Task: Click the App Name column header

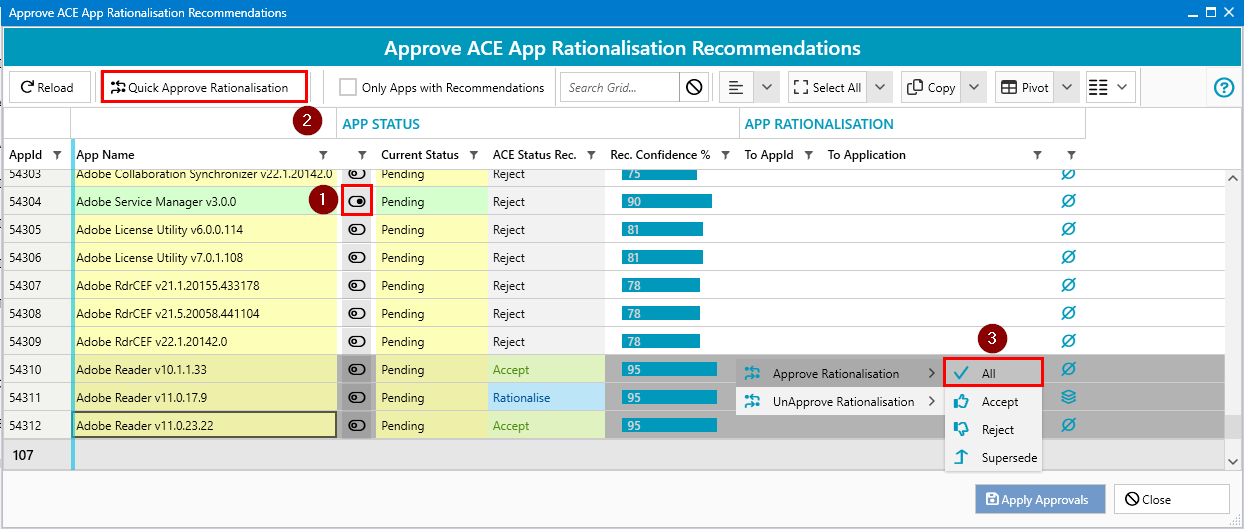Action: pyautogui.click(x=105, y=155)
